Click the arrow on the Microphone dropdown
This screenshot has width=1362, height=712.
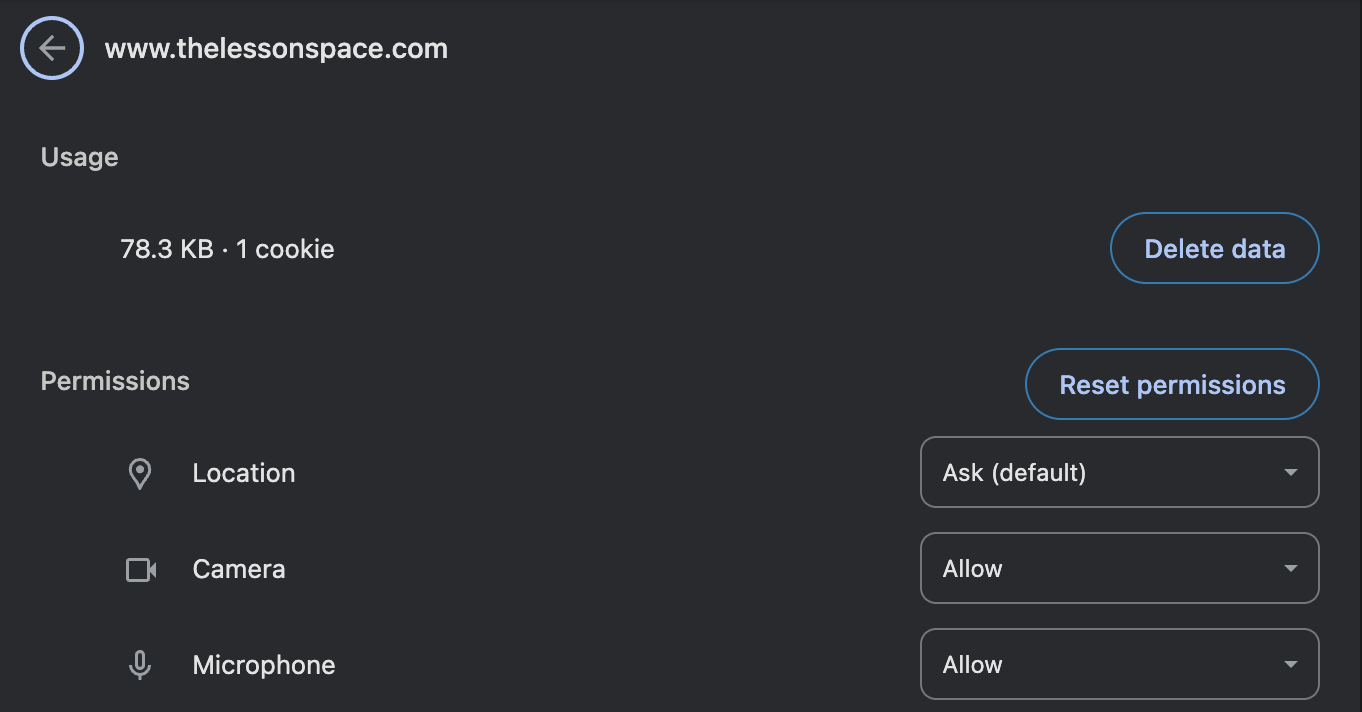pyautogui.click(x=1290, y=664)
